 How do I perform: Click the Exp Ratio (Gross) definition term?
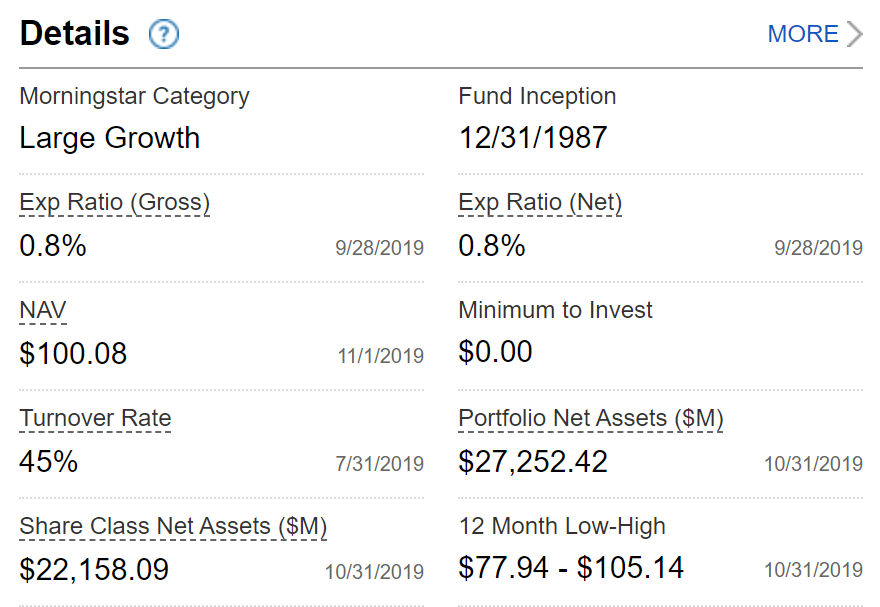[115, 203]
